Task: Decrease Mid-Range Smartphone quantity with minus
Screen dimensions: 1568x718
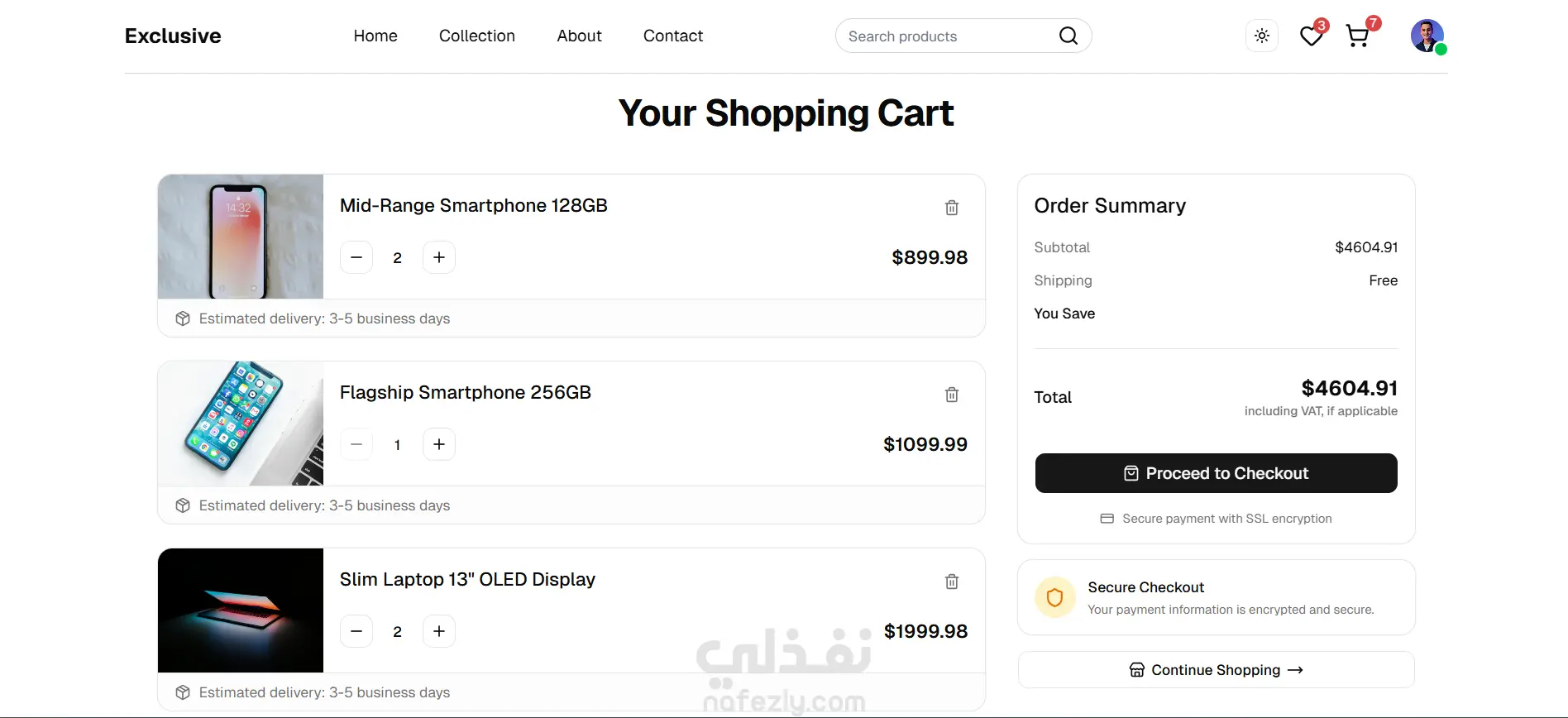Action: click(x=356, y=257)
